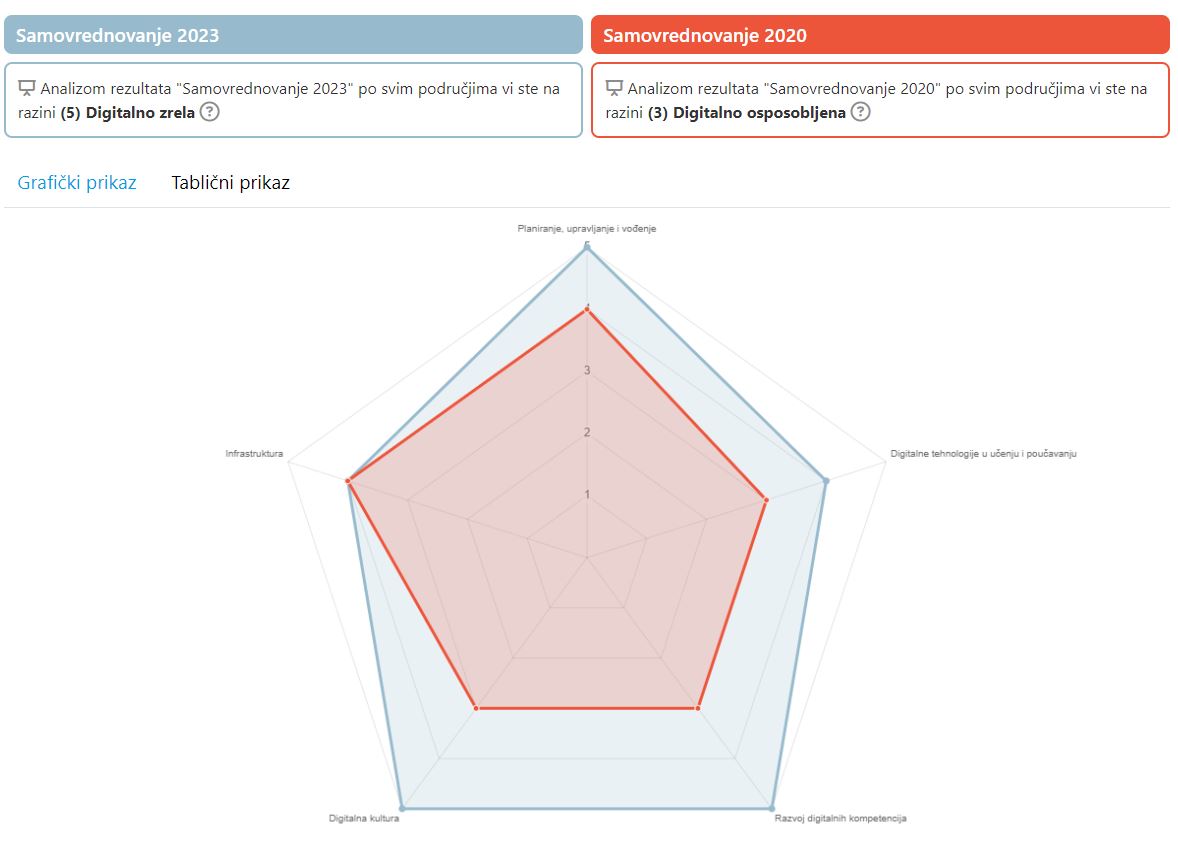Screen dimensions: 1178x857
Task: Click the Infrastruktura axis label
Action: coord(254,454)
